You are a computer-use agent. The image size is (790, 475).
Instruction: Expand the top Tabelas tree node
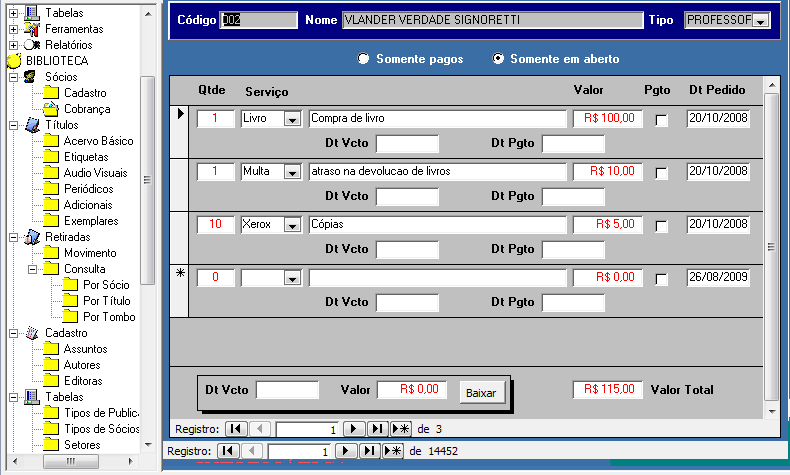[14, 13]
